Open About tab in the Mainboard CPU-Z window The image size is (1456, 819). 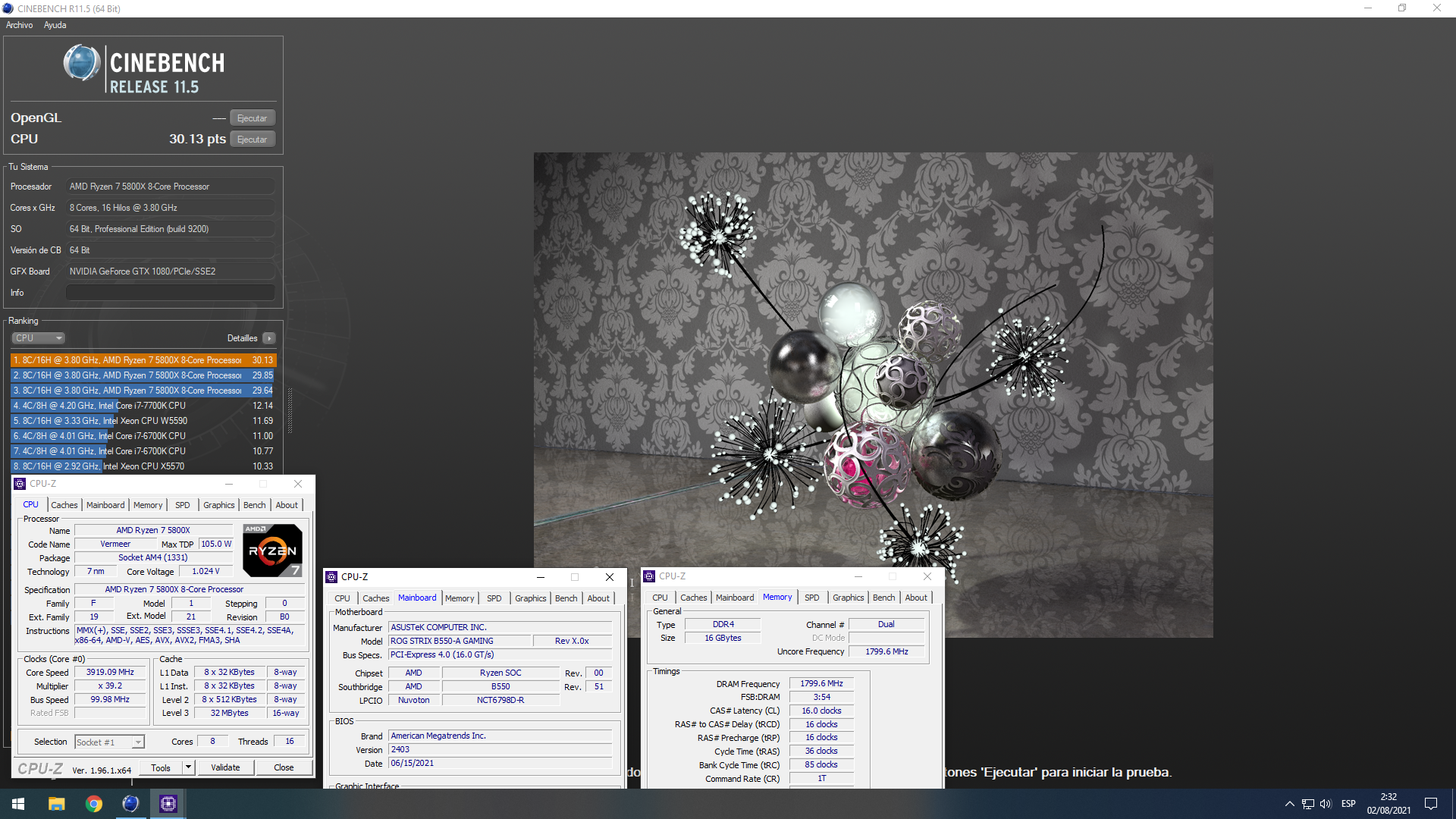click(598, 598)
